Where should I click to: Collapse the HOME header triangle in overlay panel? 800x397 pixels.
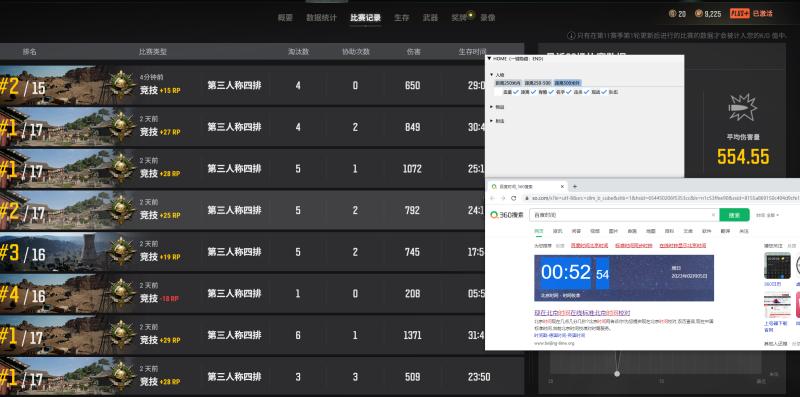pyautogui.click(x=490, y=59)
